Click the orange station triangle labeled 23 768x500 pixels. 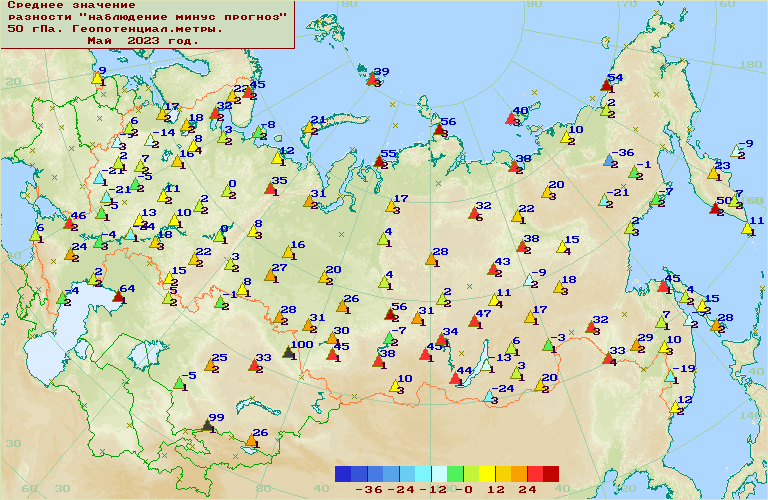pos(714,172)
